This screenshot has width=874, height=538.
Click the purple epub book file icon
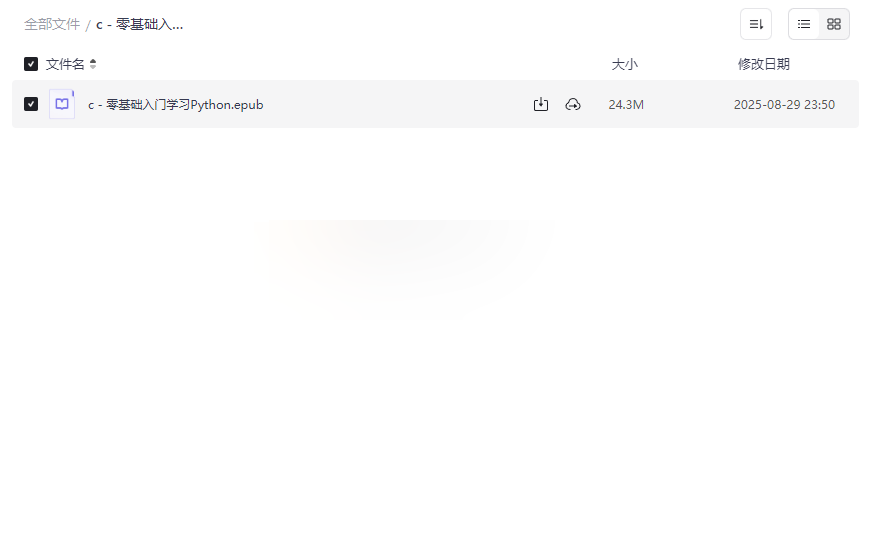pyautogui.click(x=62, y=104)
